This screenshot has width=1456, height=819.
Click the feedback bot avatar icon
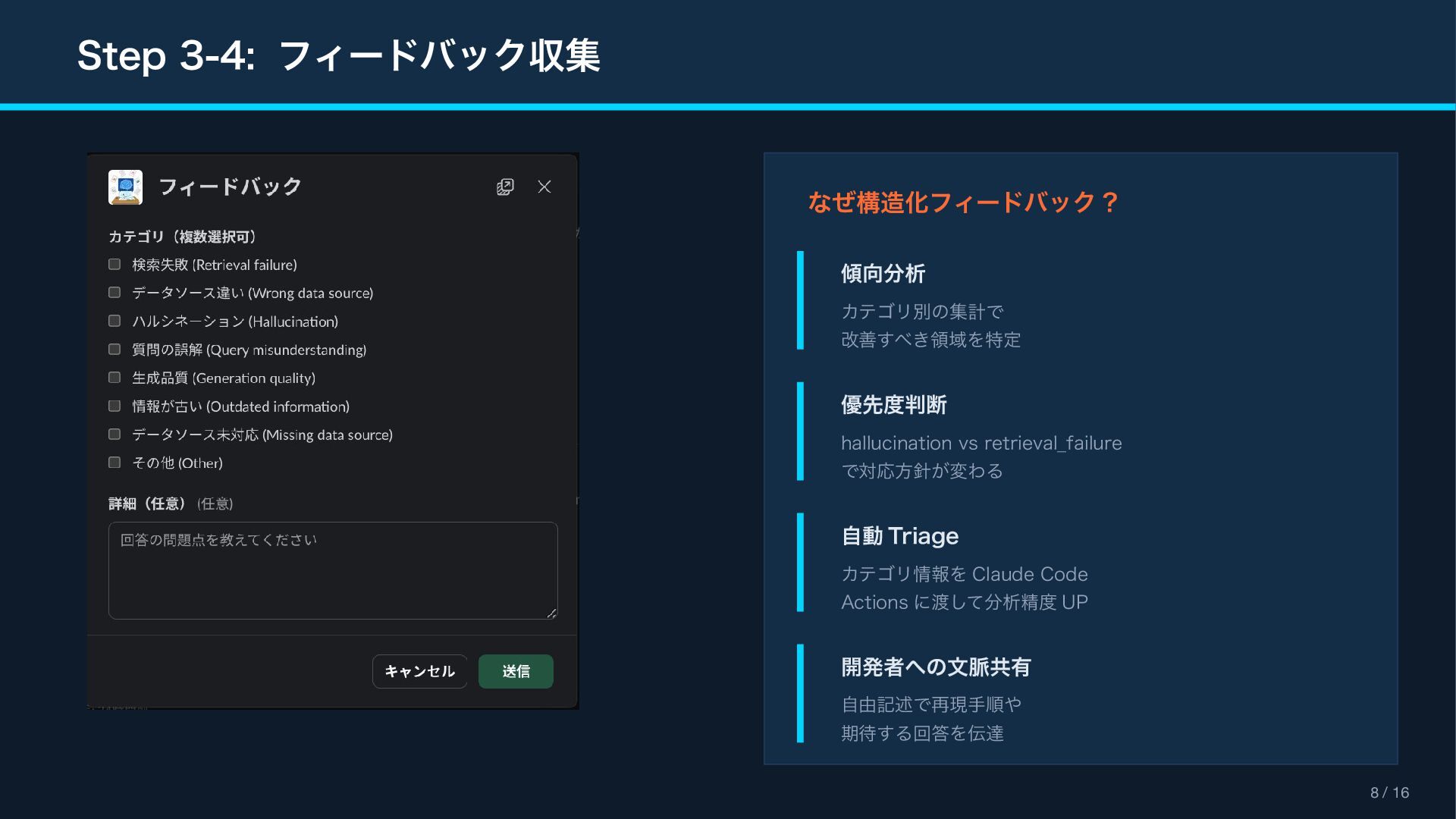(125, 187)
